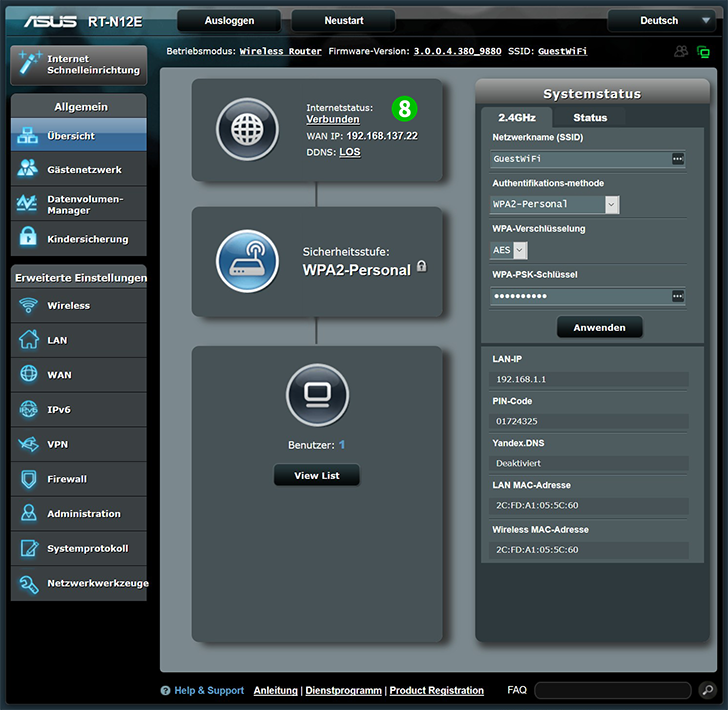
Task: Open the Übersicht network map icon
Action: tap(27, 136)
